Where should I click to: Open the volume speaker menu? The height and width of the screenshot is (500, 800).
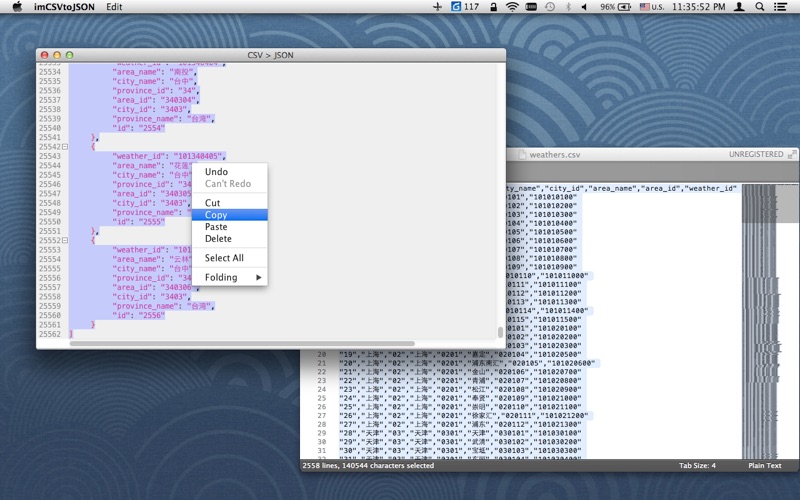pos(584,7)
